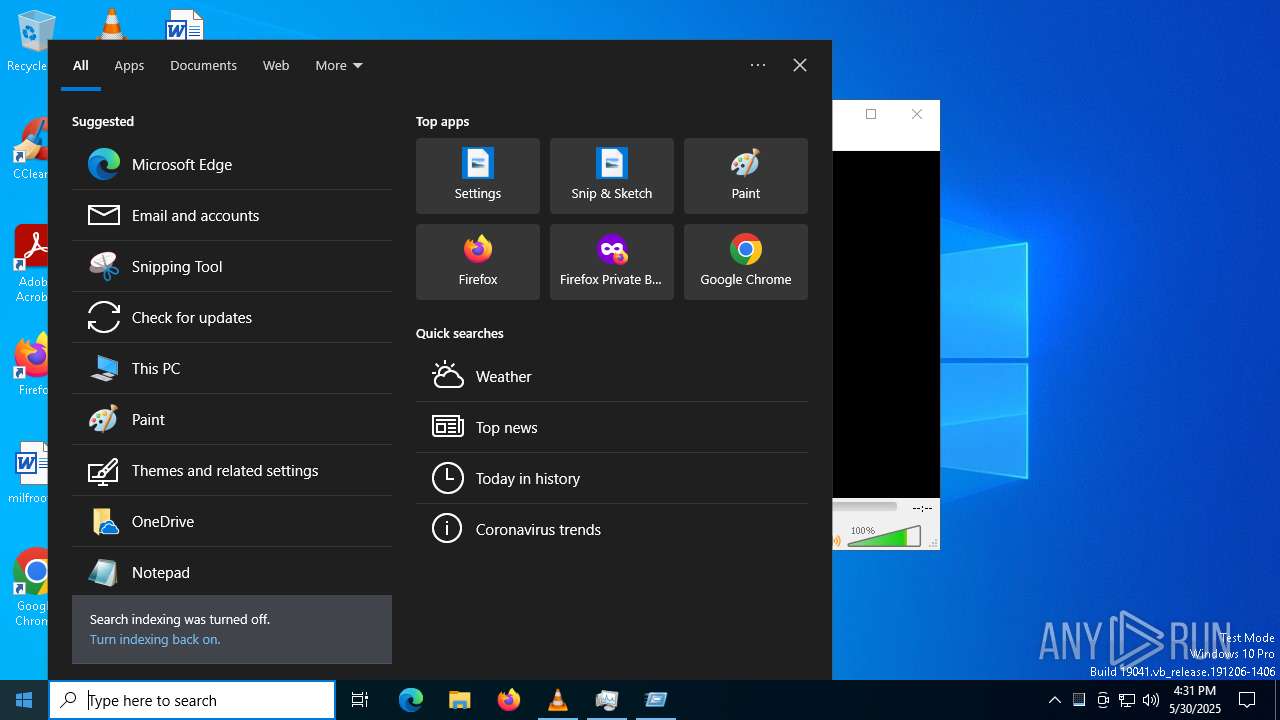Open the notification center
Image resolution: width=1280 pixels, height=720 pixels.
(1248, 700)
